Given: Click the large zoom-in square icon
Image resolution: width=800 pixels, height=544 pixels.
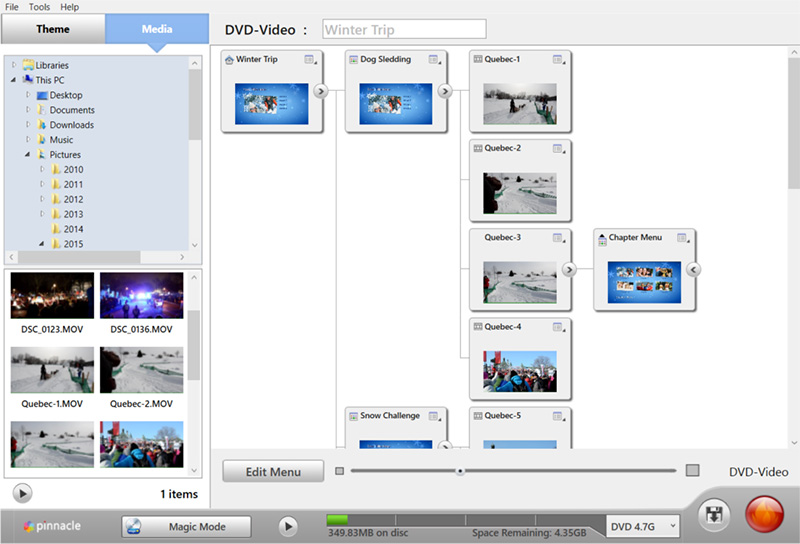Looking at the screenshot, I should [692, 470].
